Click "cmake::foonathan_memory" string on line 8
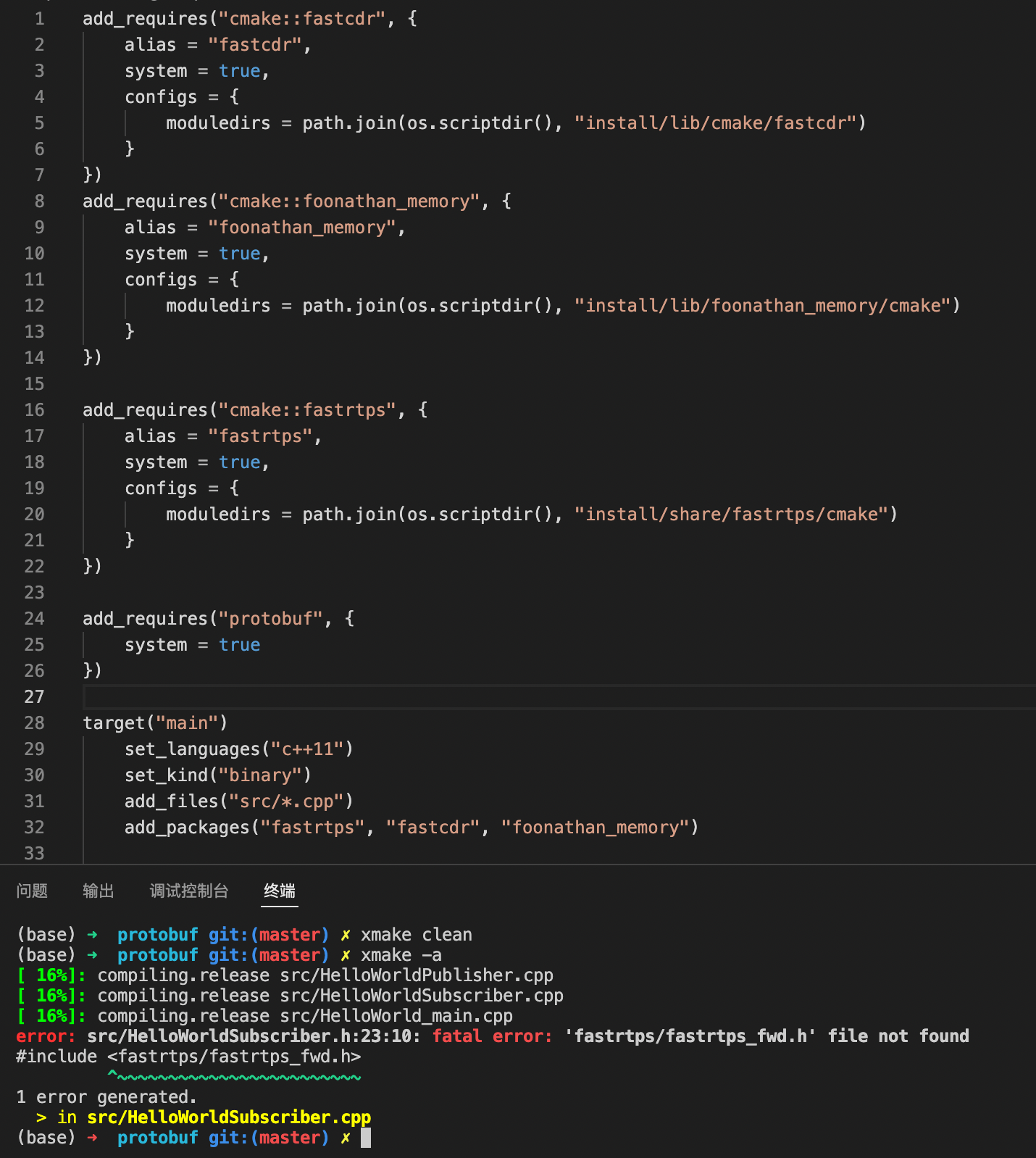Viewport: 1036px width, 1158px height. tap(349, 201)
